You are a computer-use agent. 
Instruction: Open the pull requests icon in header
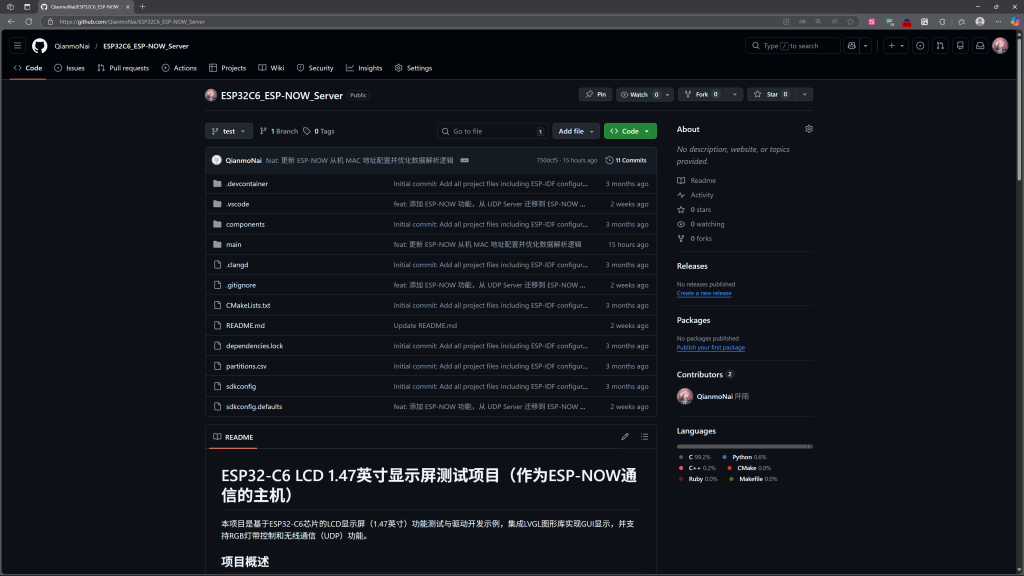point(940,46)
